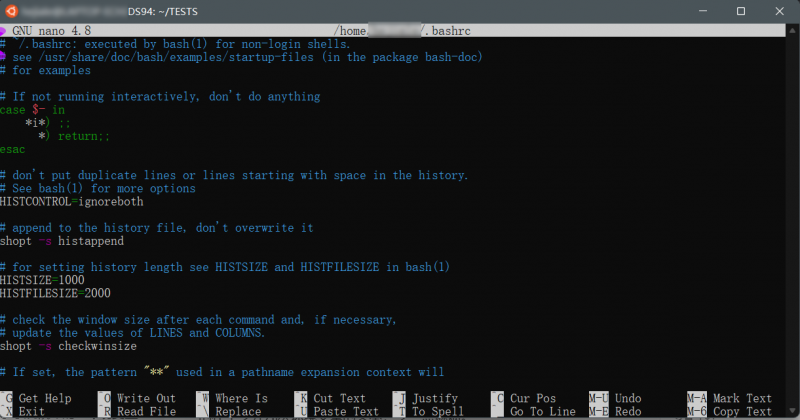Click the Go To Line shortcut
The image size is (800, 420).
click(544, 411)
